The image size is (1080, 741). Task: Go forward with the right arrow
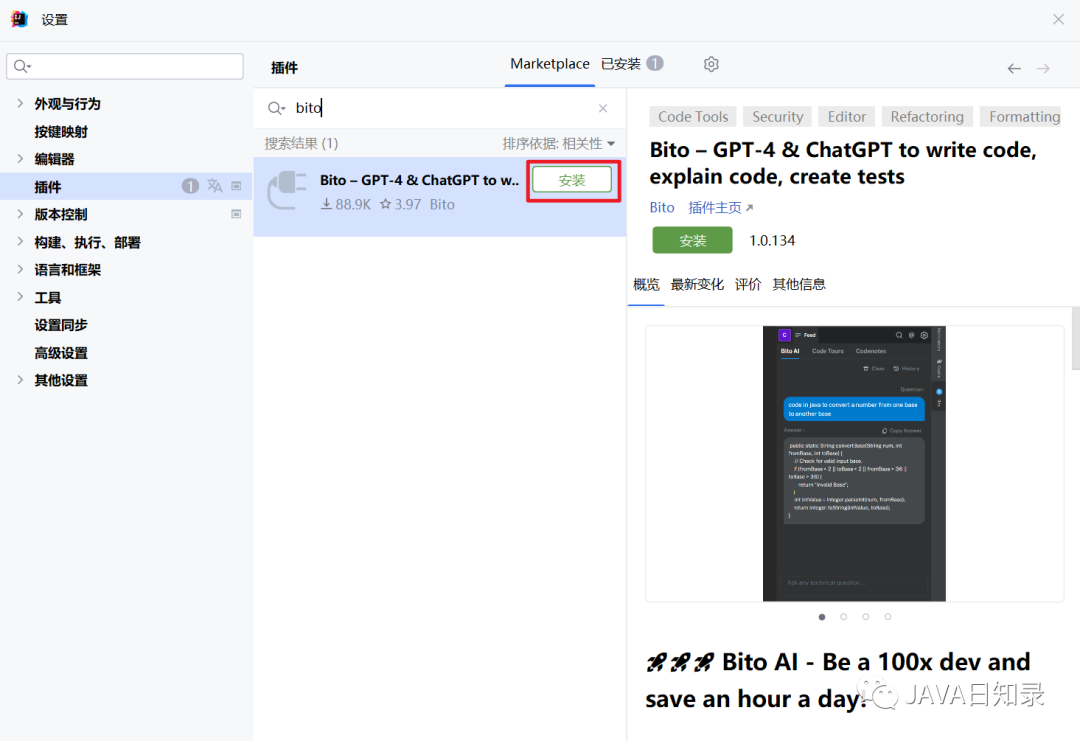pos(1043,68)
